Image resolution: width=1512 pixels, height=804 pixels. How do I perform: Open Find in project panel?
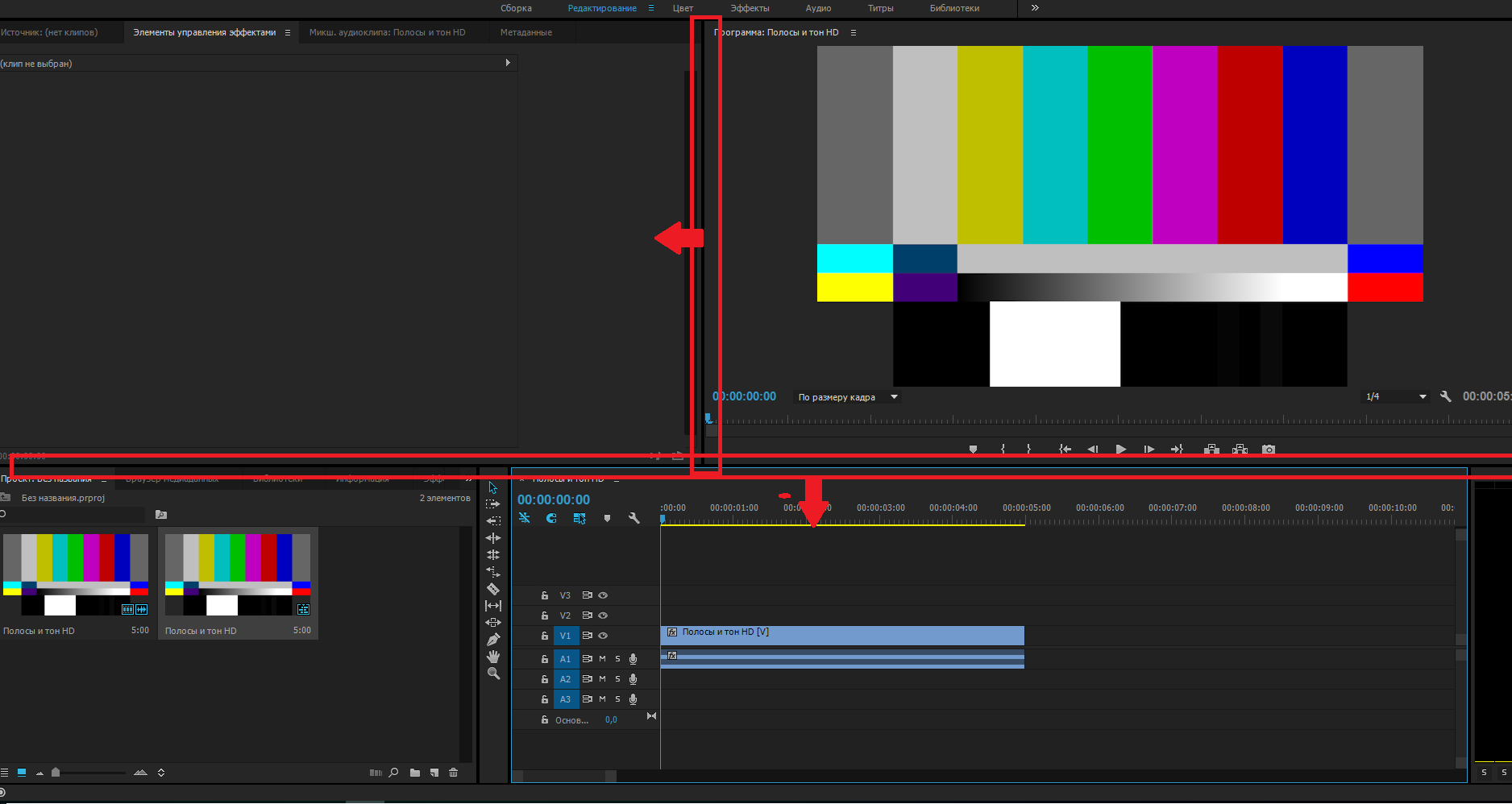(x=393, y=773)
